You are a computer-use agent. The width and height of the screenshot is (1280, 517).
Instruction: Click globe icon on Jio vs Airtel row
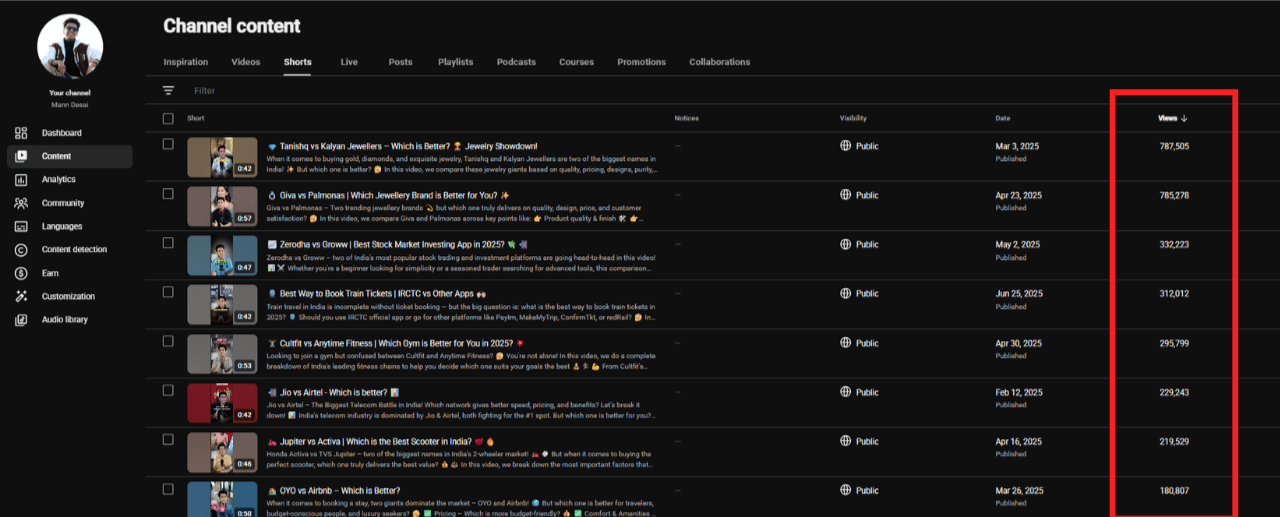pyautogui.click(x=845, y=392)
